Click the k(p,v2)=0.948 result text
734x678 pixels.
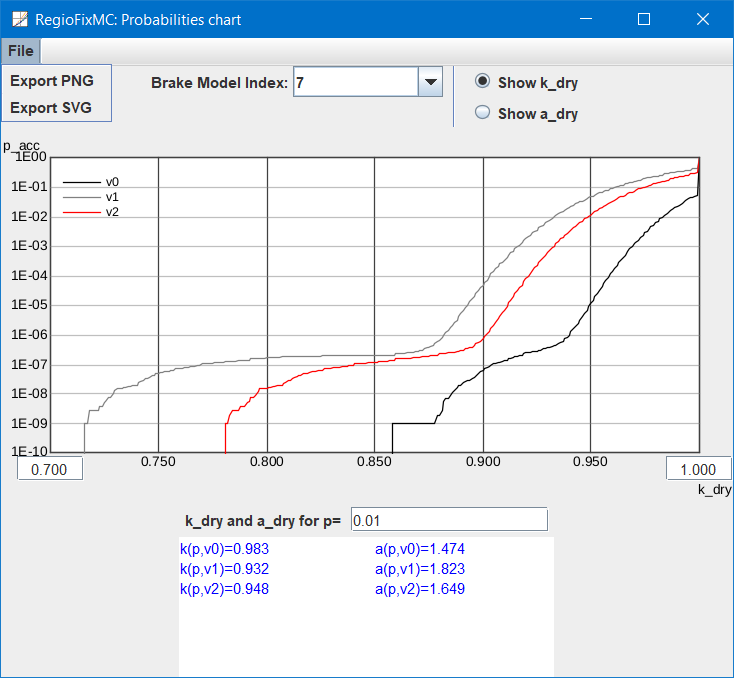(x=224, y=589)
